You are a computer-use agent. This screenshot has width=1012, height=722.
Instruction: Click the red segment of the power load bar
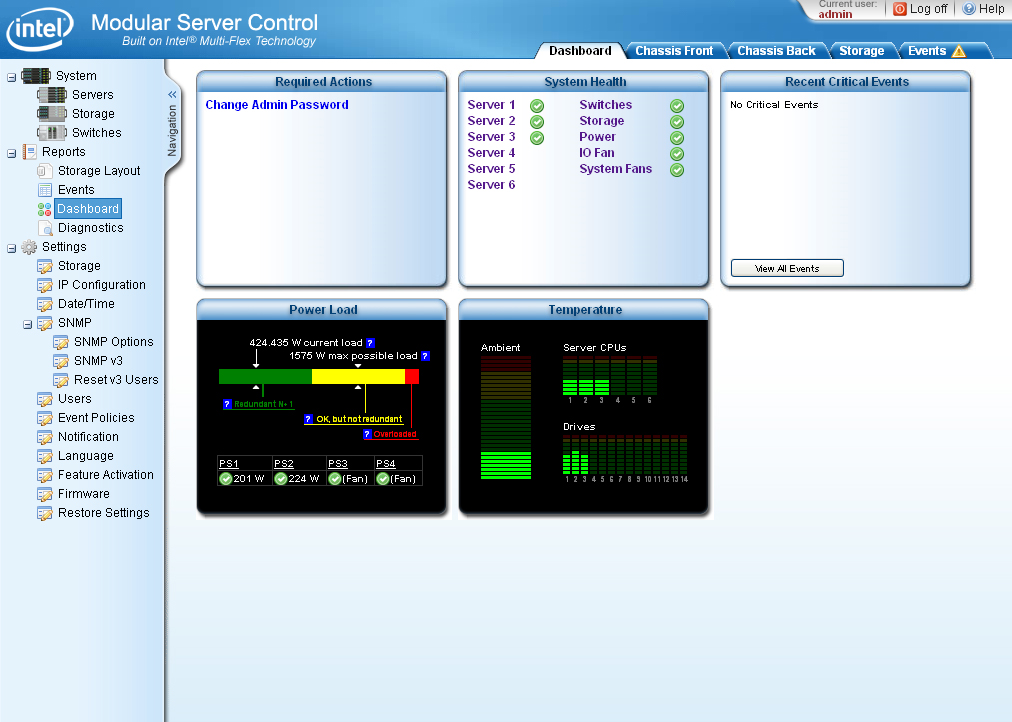[412, 377]
